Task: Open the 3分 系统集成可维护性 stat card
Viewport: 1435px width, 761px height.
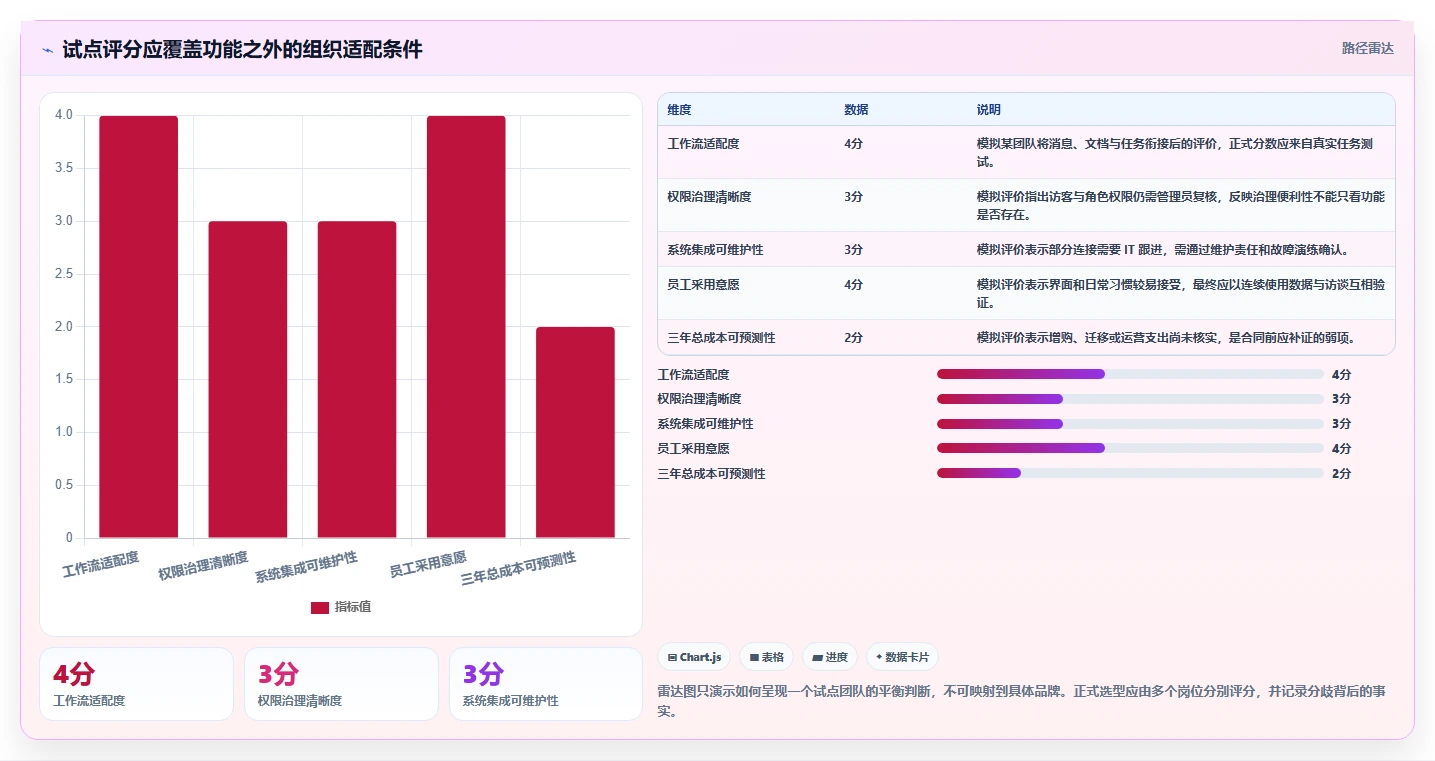Action: 546,684
